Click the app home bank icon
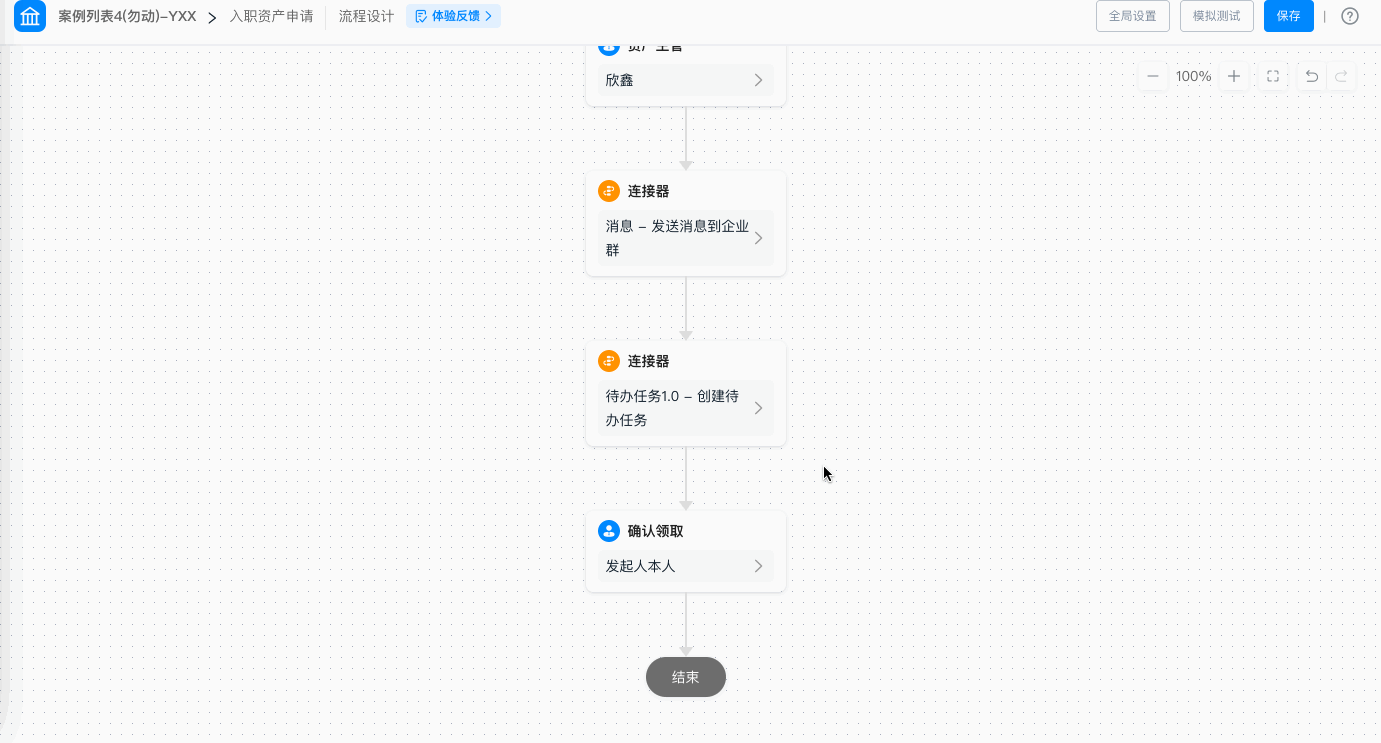 click(30, 16)
